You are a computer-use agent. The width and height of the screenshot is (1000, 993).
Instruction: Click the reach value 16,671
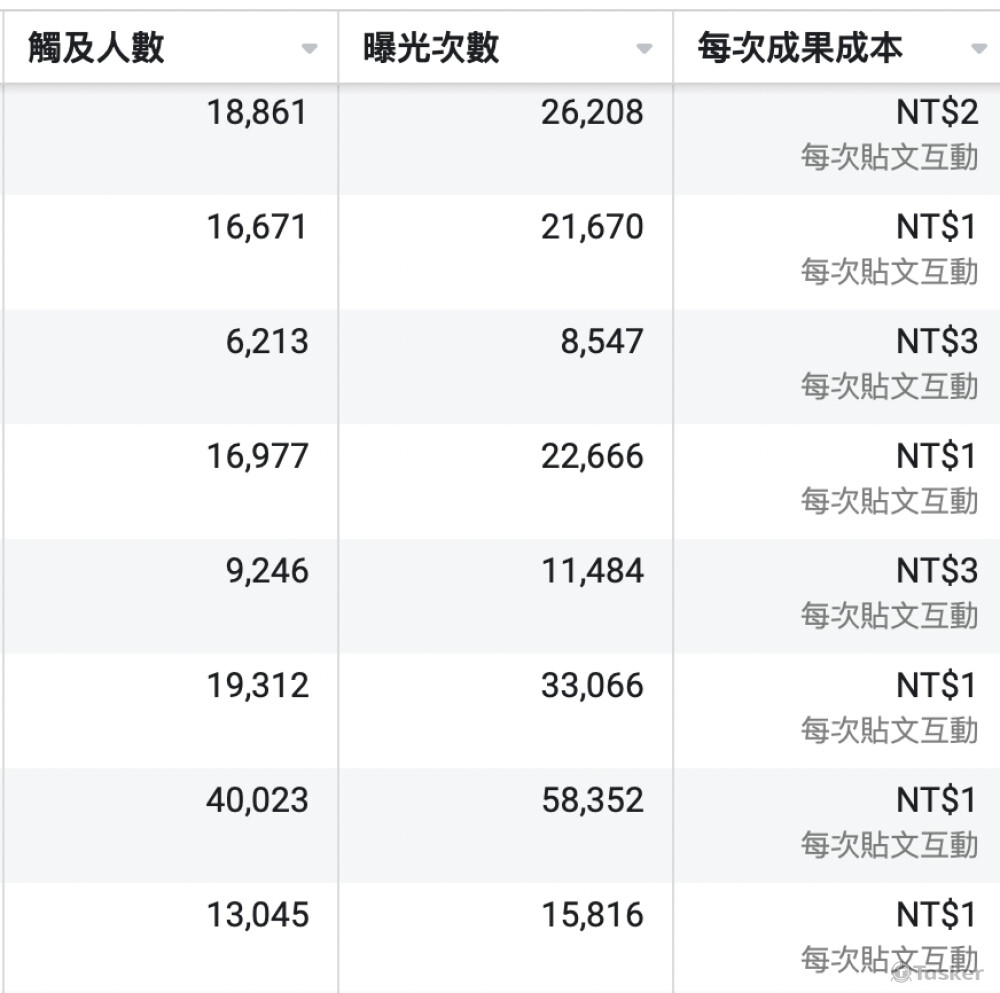pos(257,227)
